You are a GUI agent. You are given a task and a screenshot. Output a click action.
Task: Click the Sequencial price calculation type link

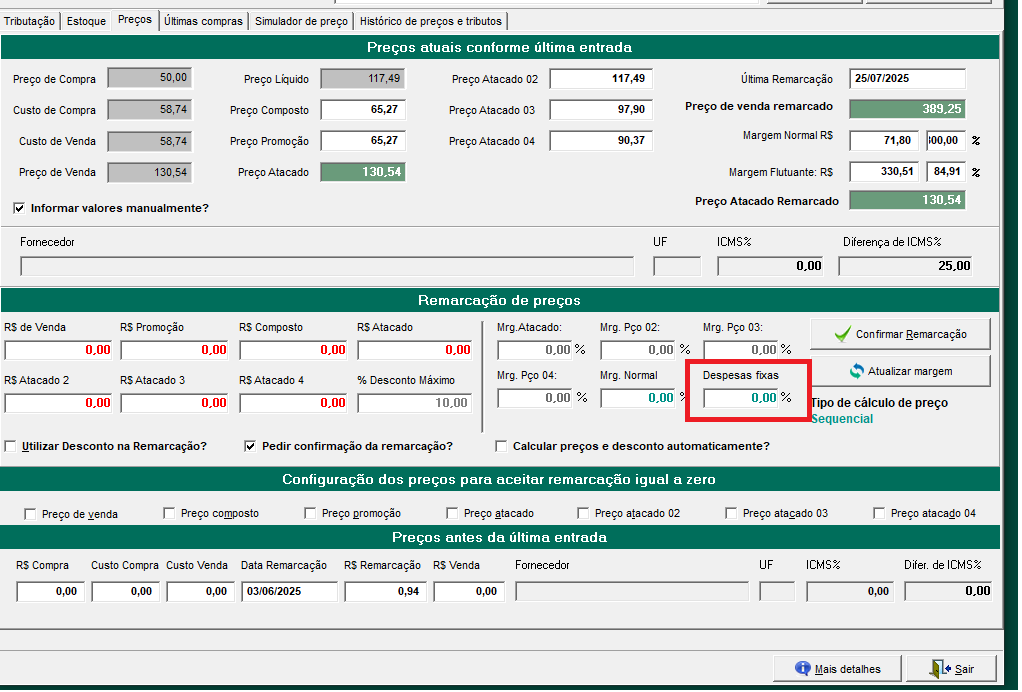pos(841,419)
